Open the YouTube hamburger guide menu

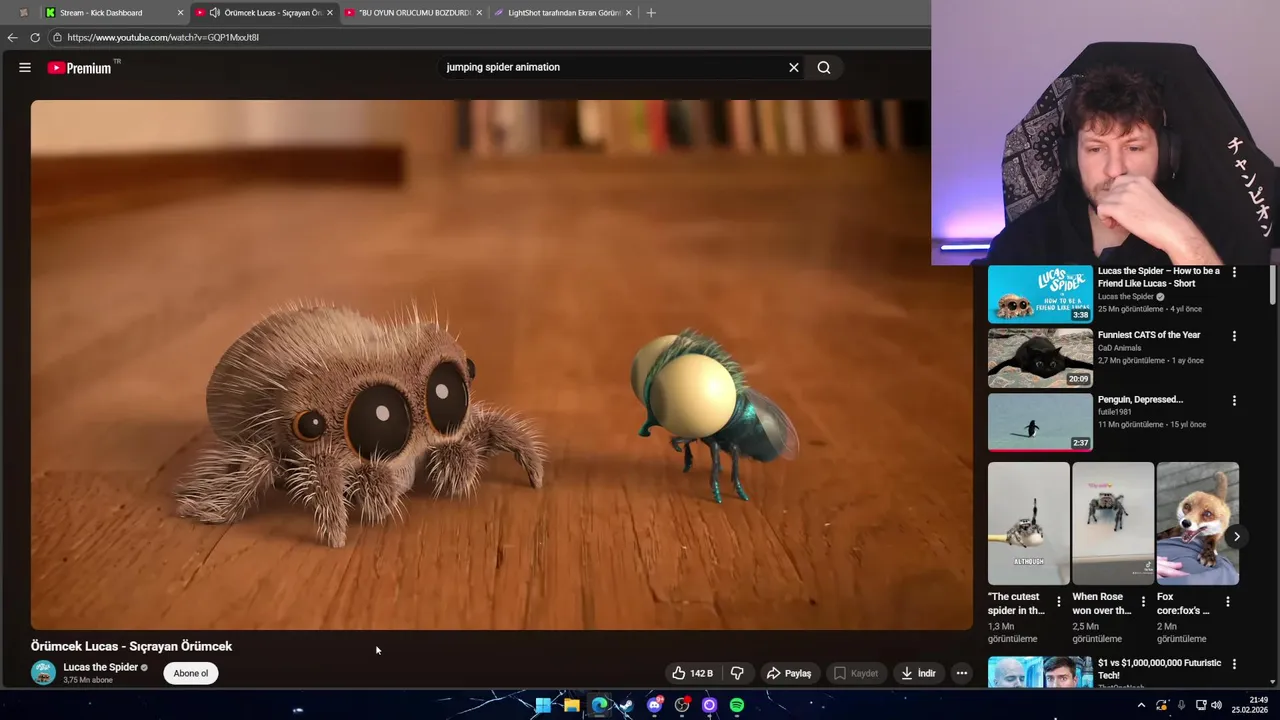(25, 68)
